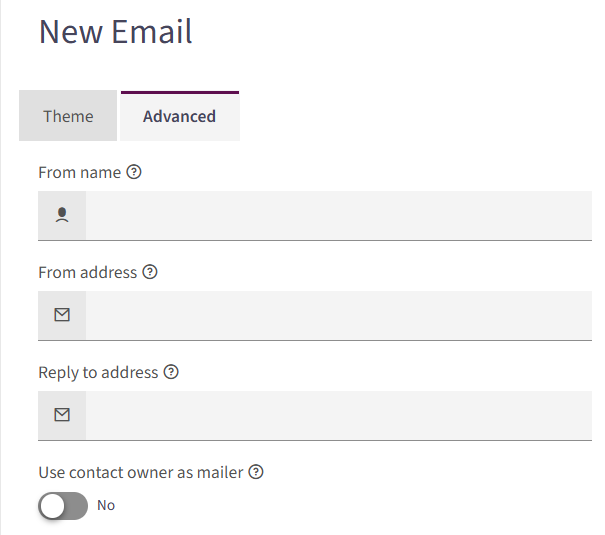
Task: Click the Reply to address help icon
Action: pos(171,372)
